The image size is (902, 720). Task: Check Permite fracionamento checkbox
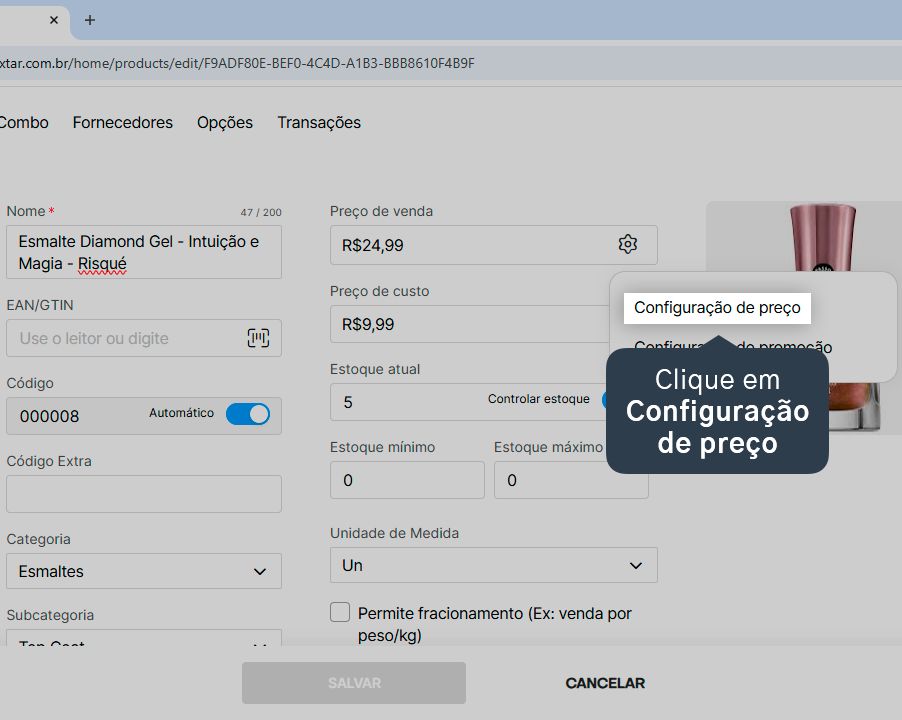coord(340,612)
